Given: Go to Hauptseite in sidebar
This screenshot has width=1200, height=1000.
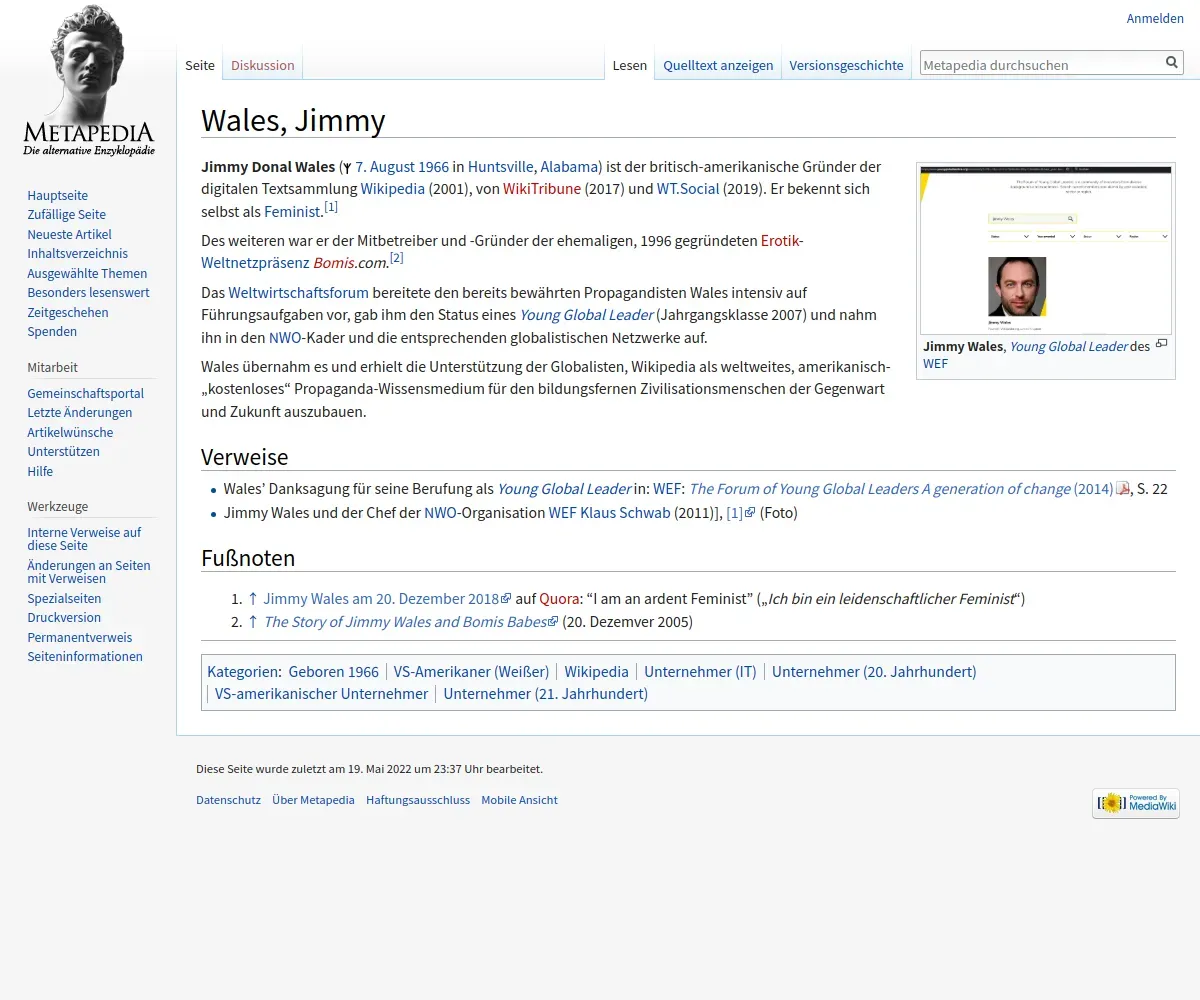Looking at the screenshot, I should pyautogui.click(x=57, y=195).
